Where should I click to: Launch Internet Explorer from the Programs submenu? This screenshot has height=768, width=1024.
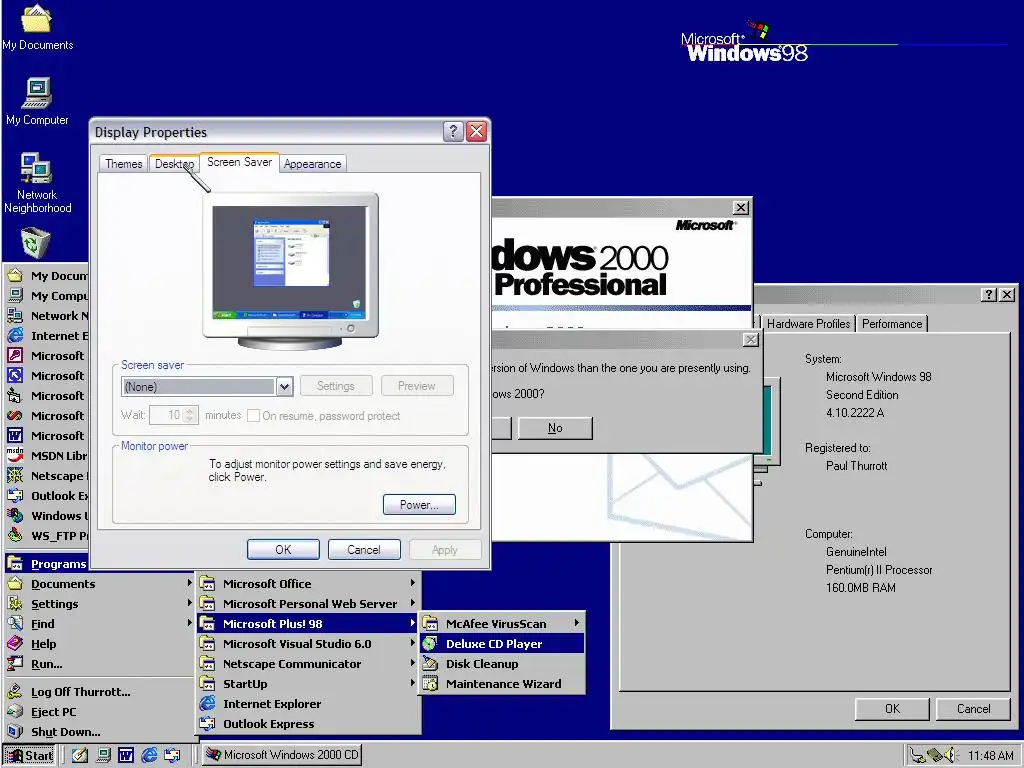[x=308, y=704]
